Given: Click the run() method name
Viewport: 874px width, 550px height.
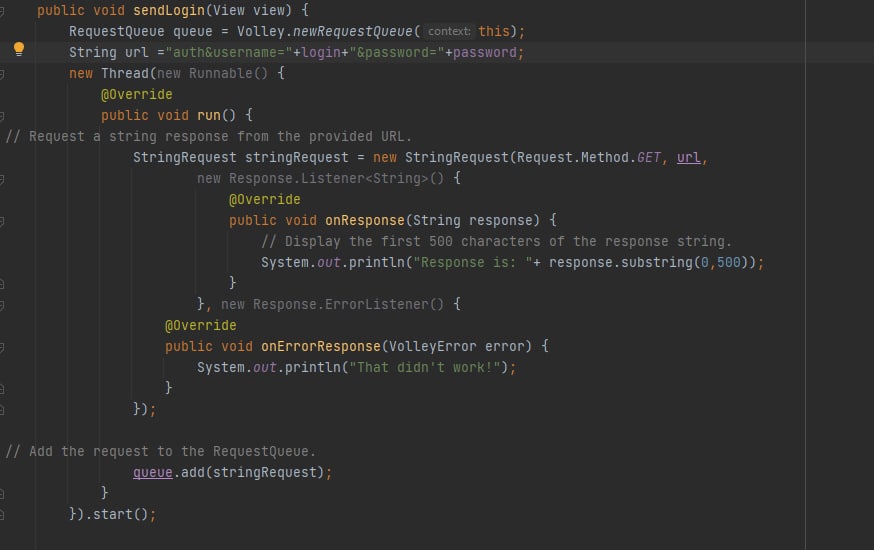Looking at the screenshot, I should point(209,115).
